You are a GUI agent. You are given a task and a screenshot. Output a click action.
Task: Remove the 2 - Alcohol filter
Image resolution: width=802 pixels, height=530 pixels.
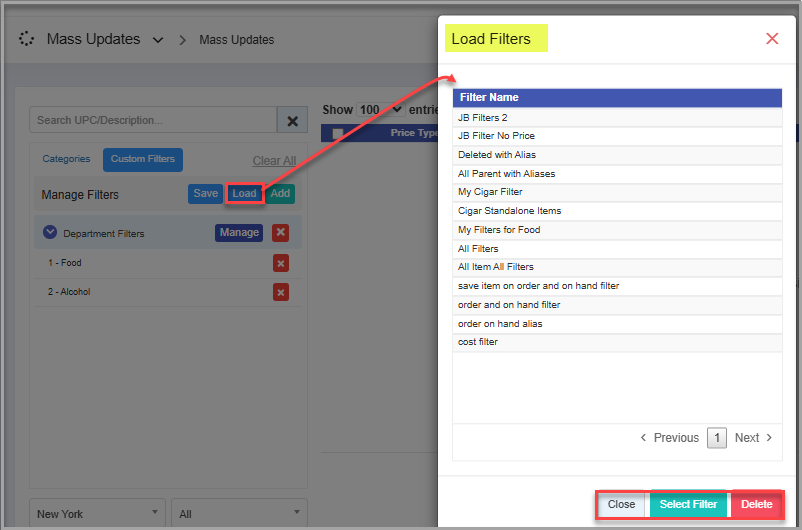281,292
